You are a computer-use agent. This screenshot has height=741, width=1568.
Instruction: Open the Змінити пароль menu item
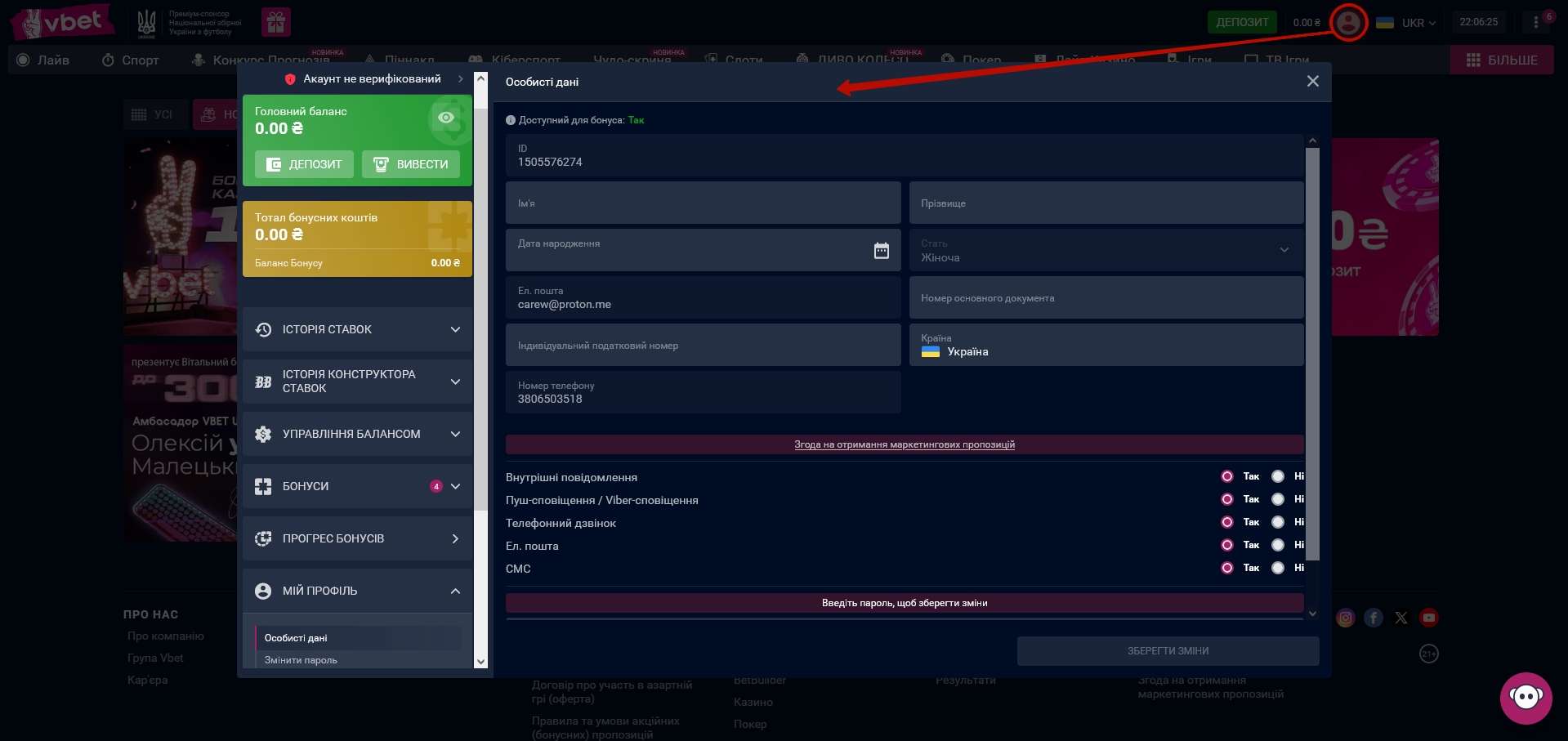tap(301, 660)
